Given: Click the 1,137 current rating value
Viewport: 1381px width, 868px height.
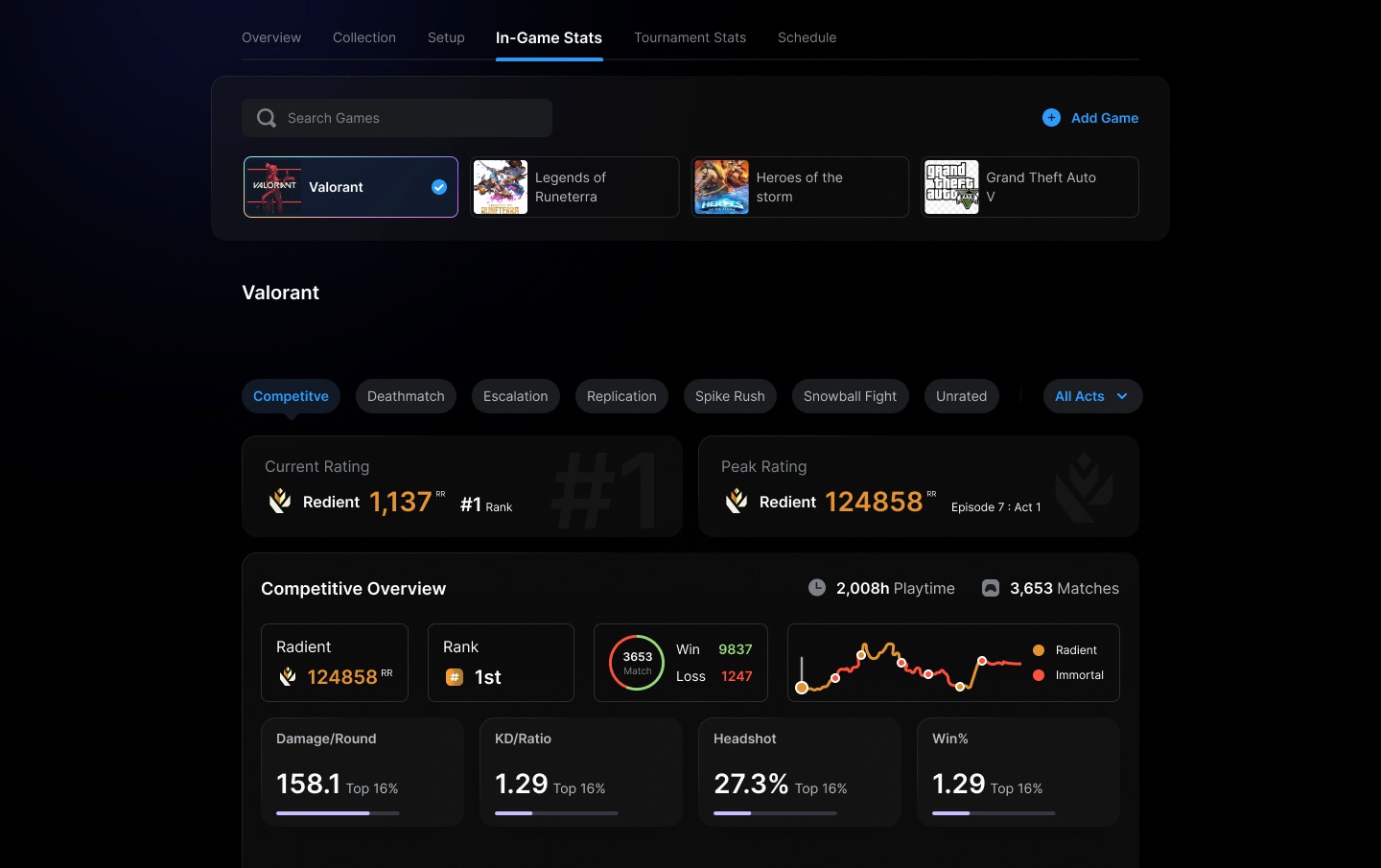Looking at the screenshot, I should pos(400,502).
